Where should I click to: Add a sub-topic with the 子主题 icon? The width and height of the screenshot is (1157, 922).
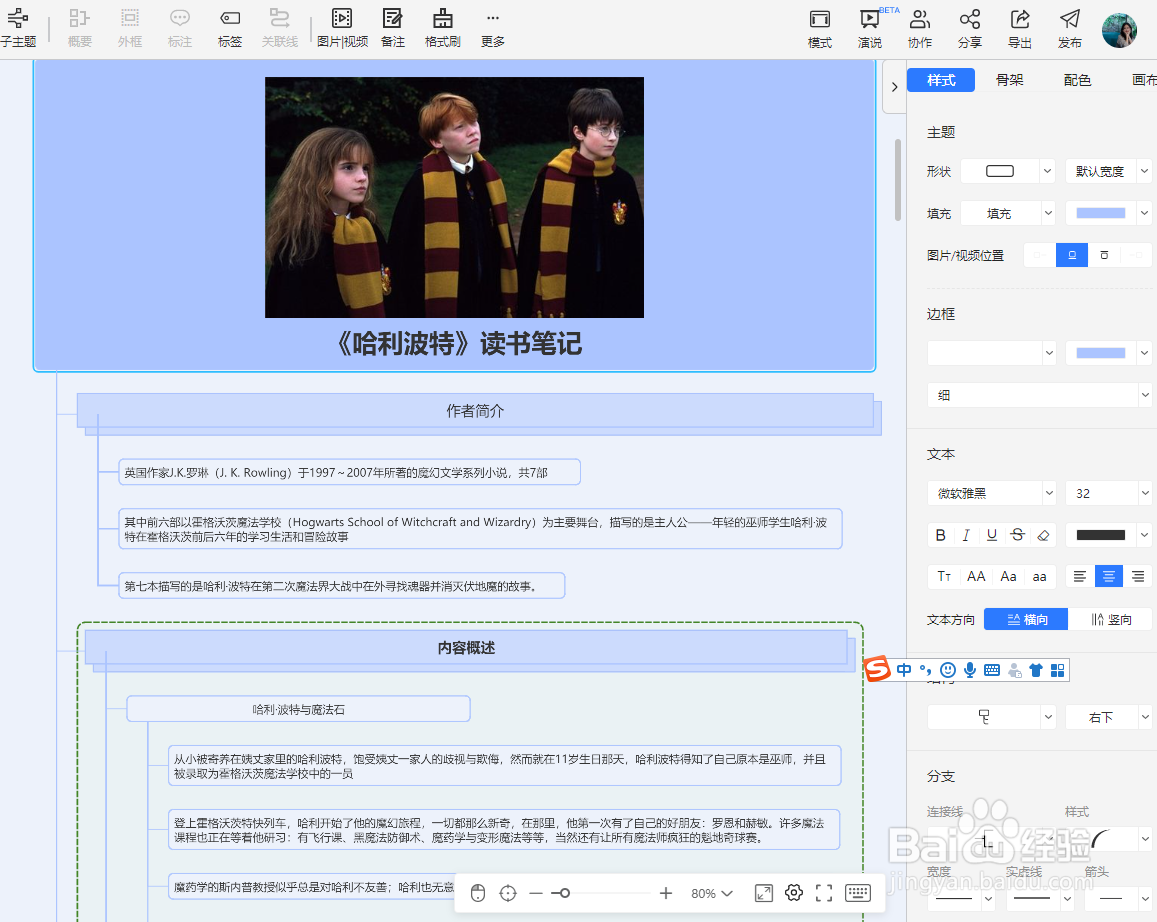click(x=18, y=28)
